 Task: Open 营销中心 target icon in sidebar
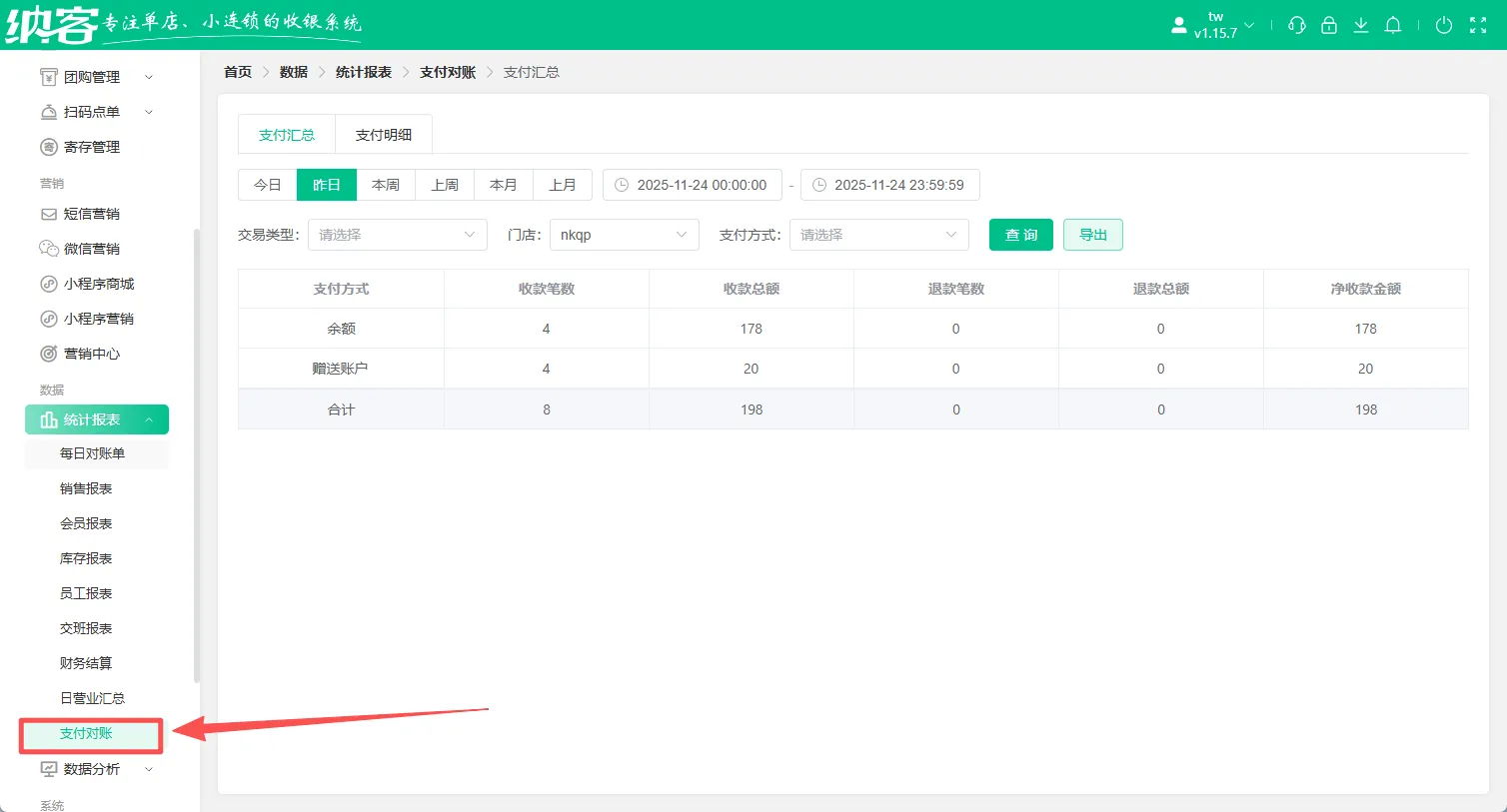[x=51, y=353]
